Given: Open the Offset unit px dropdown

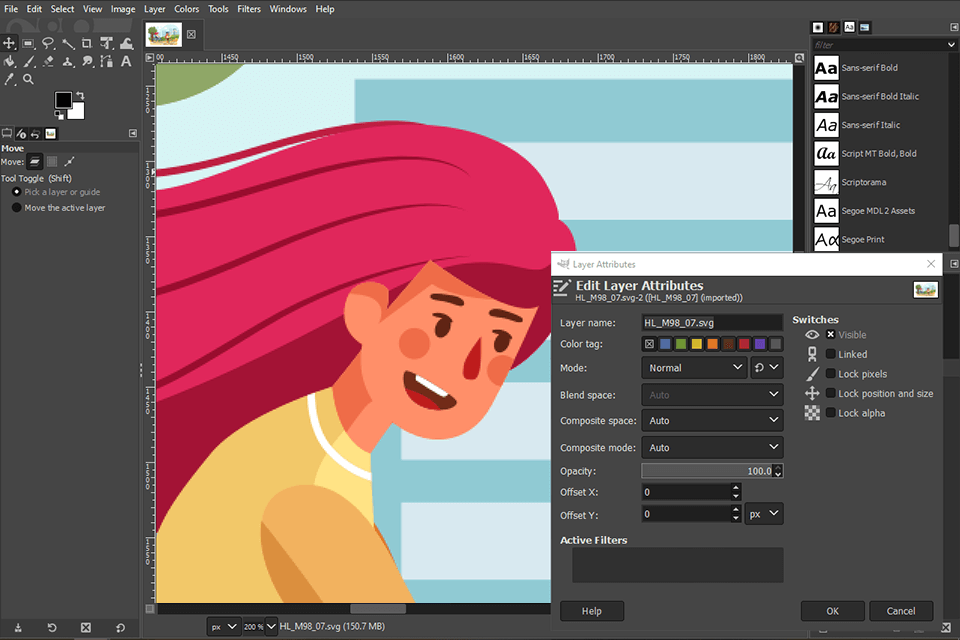Looking at the screenshot, I should click(x=765, y=514).
